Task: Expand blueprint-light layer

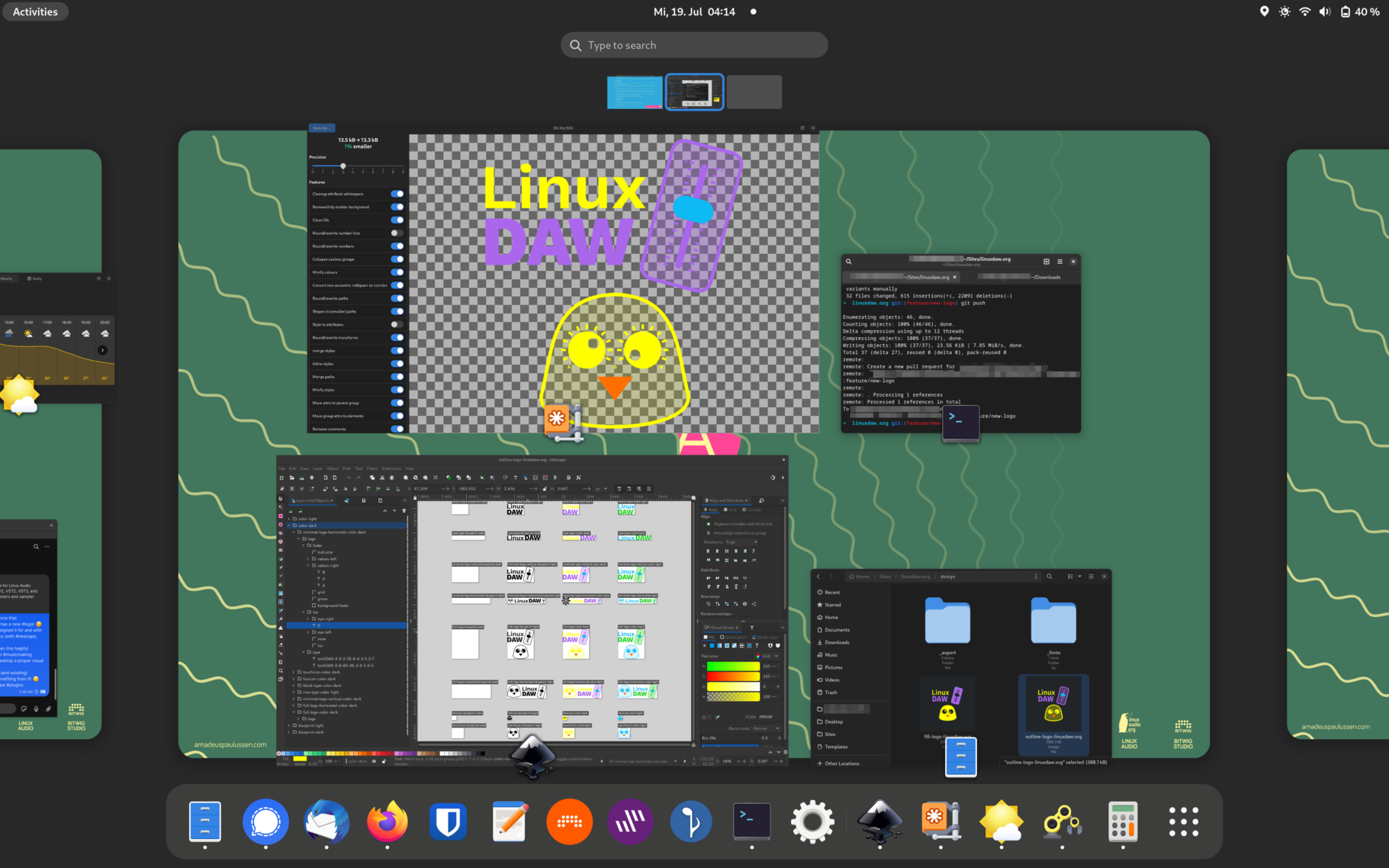Action: point(289,725)
